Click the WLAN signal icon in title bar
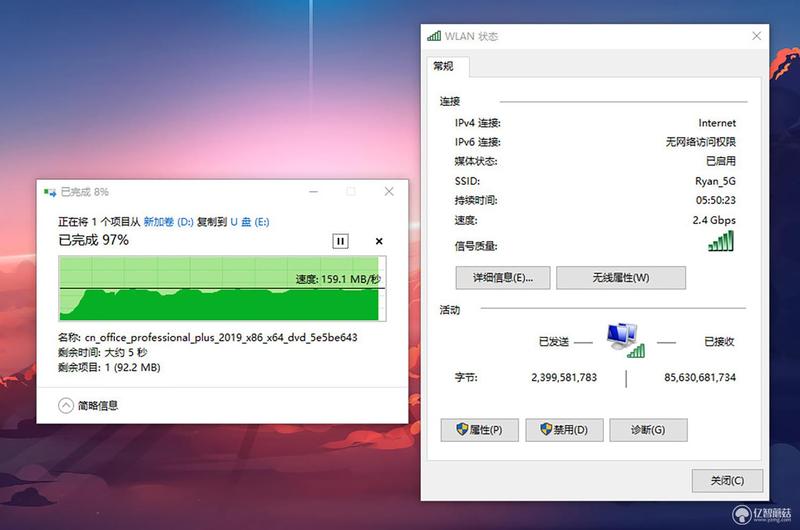The image size is (800, 530). pyautogui.click(x=434, y=36)
